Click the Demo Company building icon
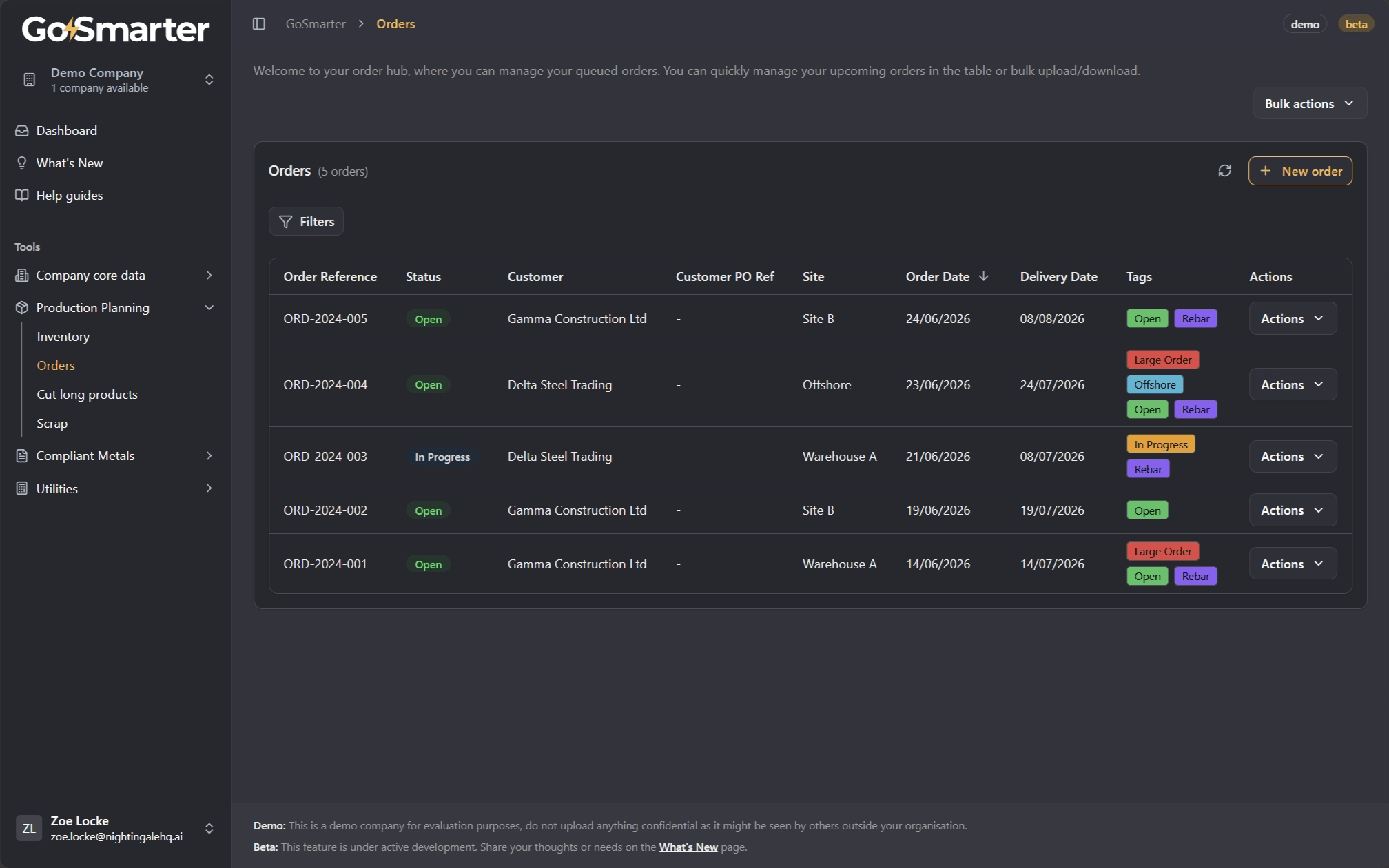The image size is (1389, 868). (30, 80)
